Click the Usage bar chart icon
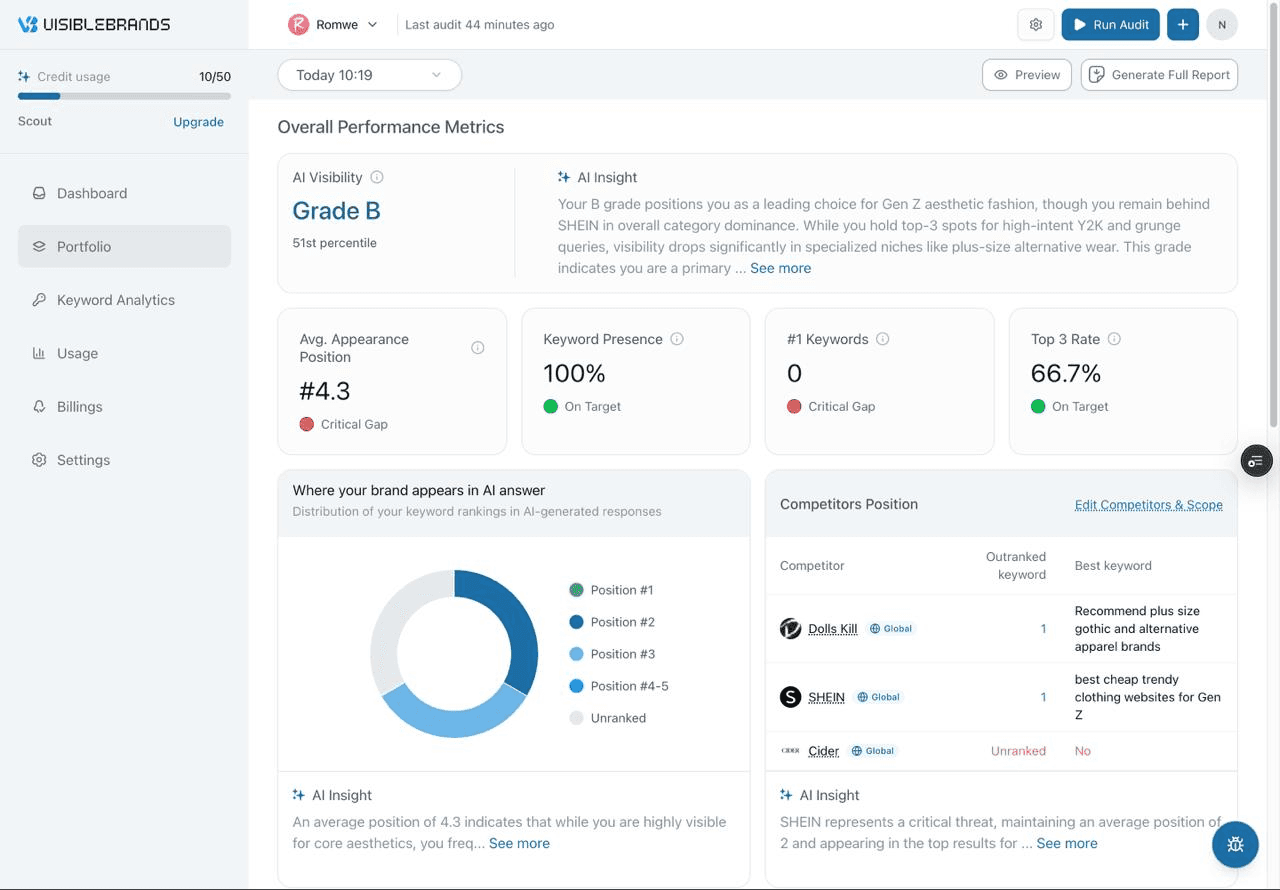 [39, 353]
